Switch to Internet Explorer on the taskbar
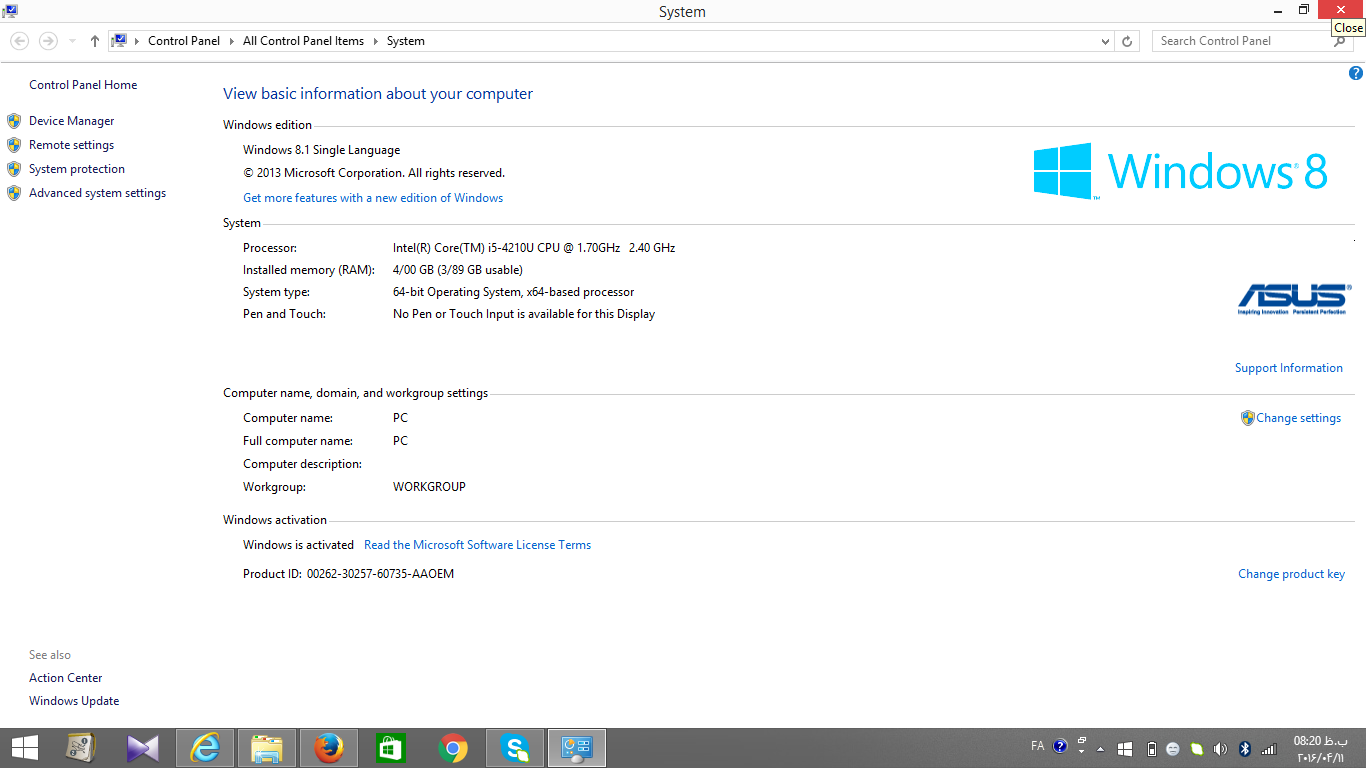Screen dimensions: 1366x768 pos(205,748)
